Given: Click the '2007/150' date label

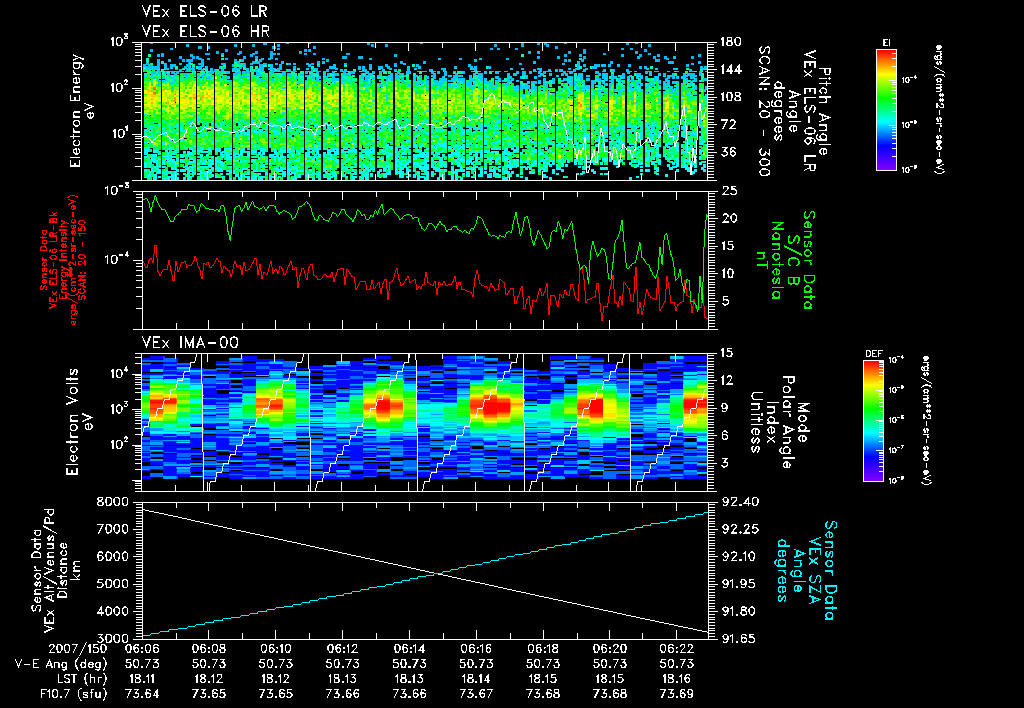Looking at the screenshot, I should [x=77, y=649].
